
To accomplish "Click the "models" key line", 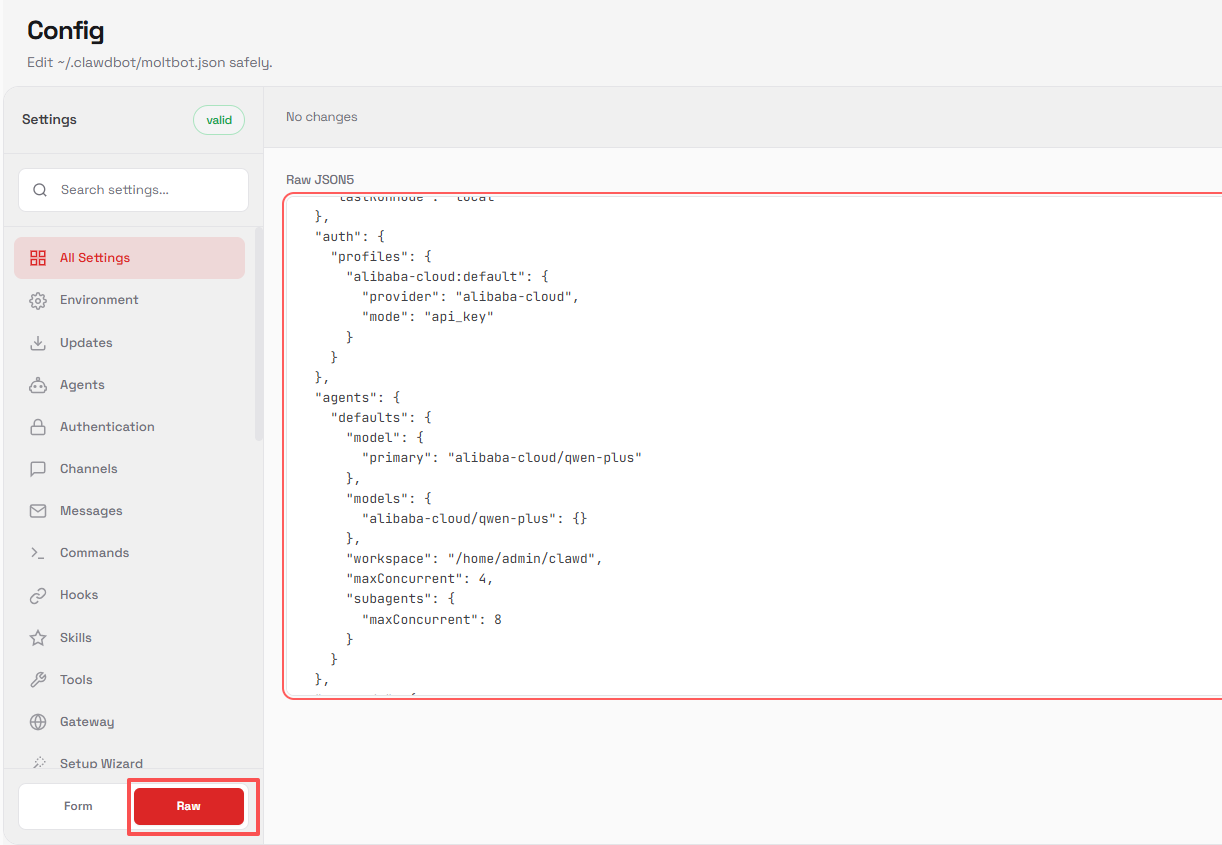I will (x=389, y=498).
